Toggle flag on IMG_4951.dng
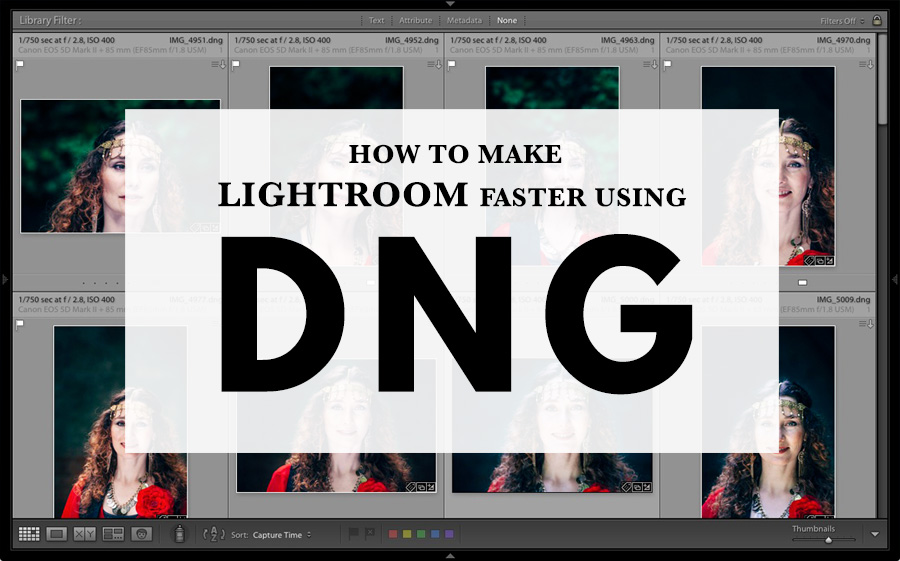The image size is (900, 561). pyautogui.click(x=20, y=65)
